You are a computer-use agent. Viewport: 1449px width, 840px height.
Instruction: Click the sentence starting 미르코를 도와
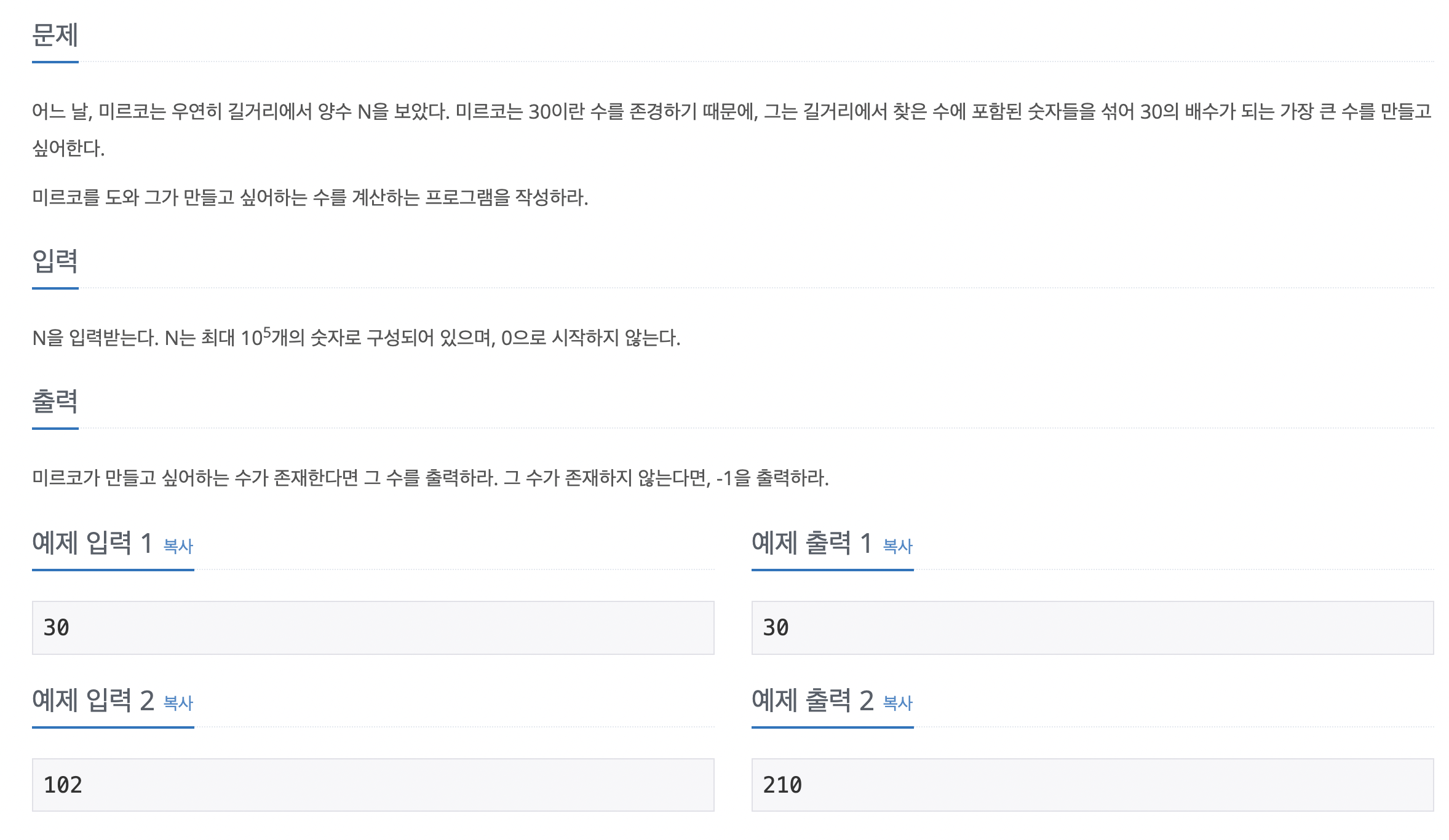[x=310, y=197]
